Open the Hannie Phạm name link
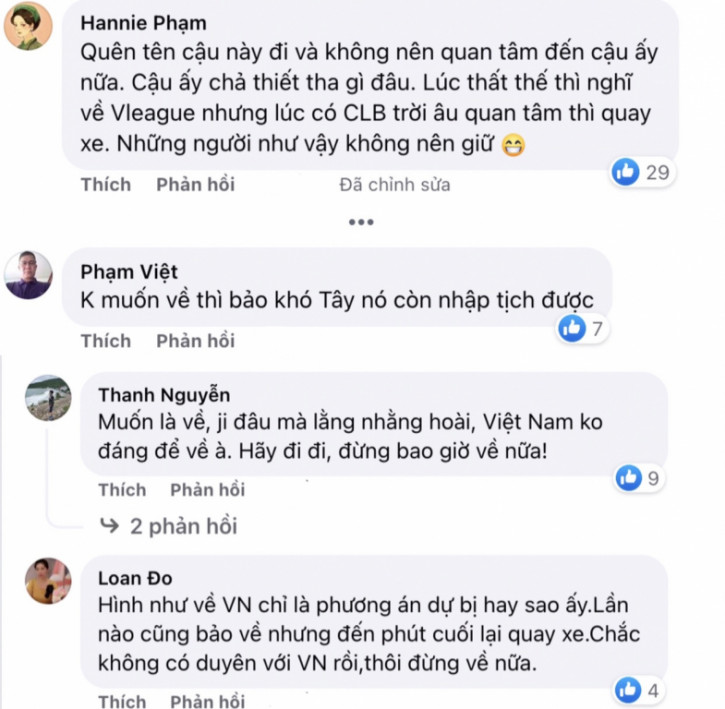This screenshot has width=725, height=709. (x=143, y=23)
